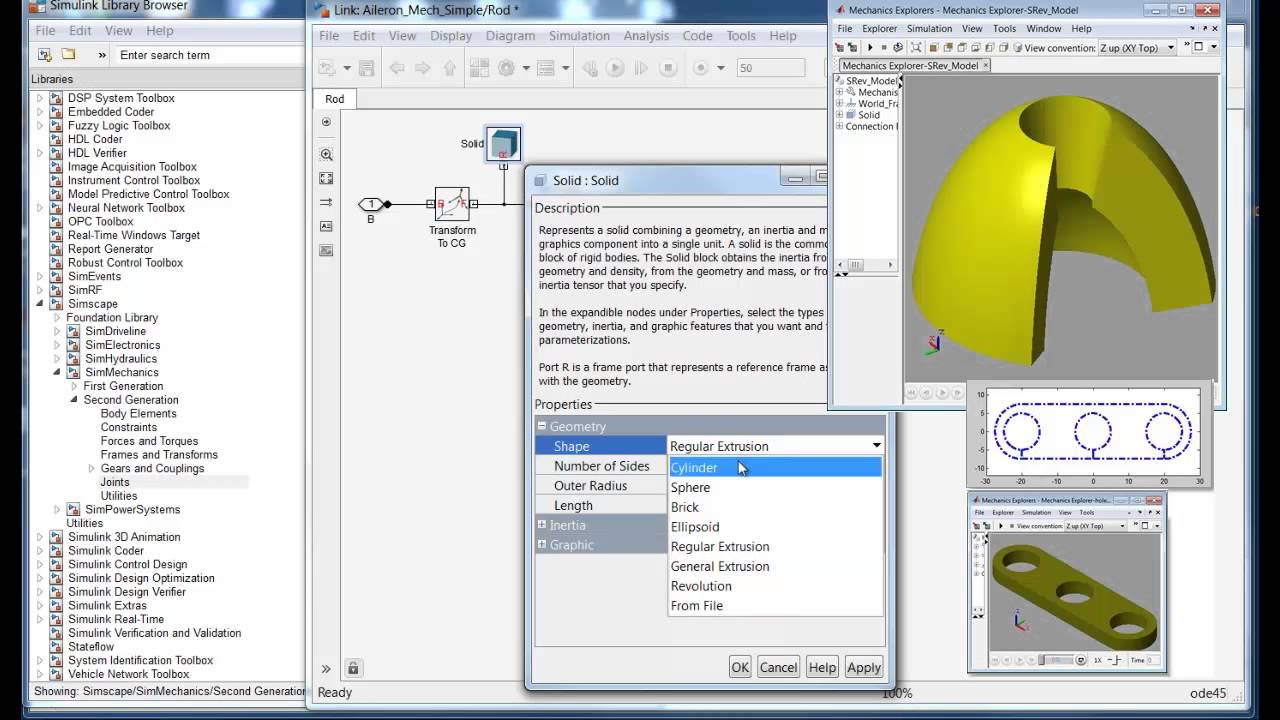Select Body Elements in the library tree

(x=138, y=413)
